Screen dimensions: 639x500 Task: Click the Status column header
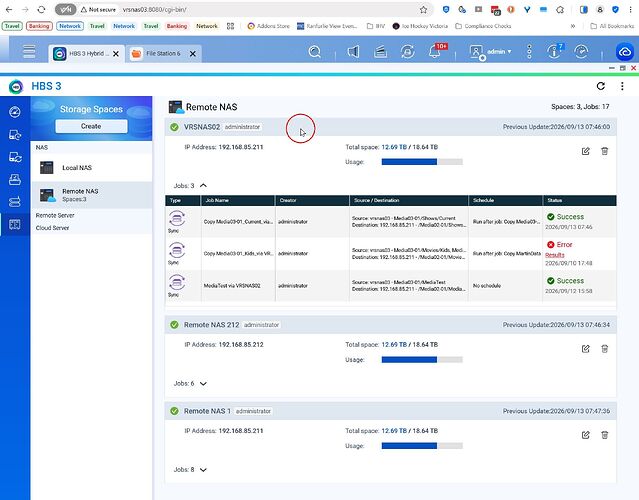pyautogui.click(x=580, y=200)
